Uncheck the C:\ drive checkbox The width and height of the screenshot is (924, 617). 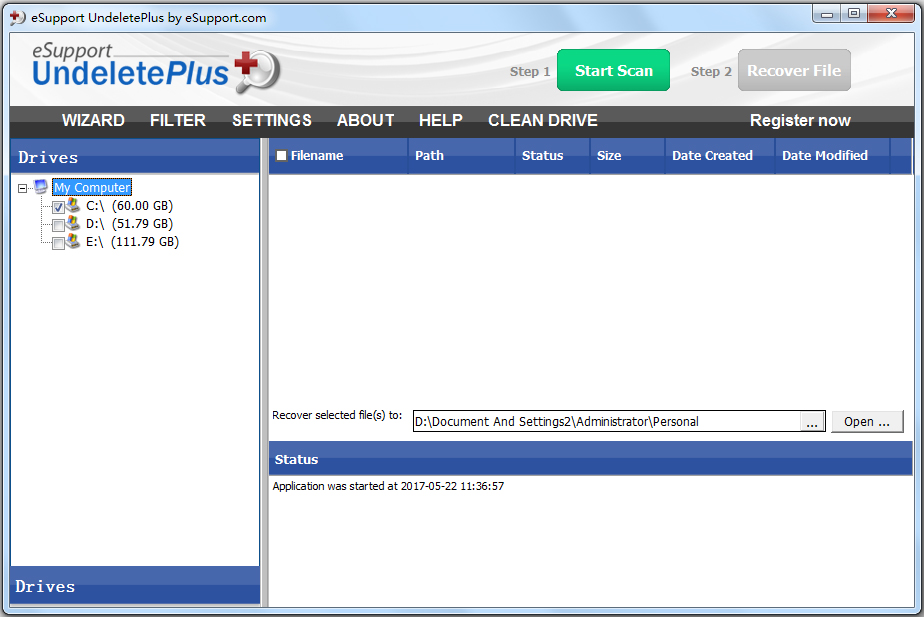point(58,207)
